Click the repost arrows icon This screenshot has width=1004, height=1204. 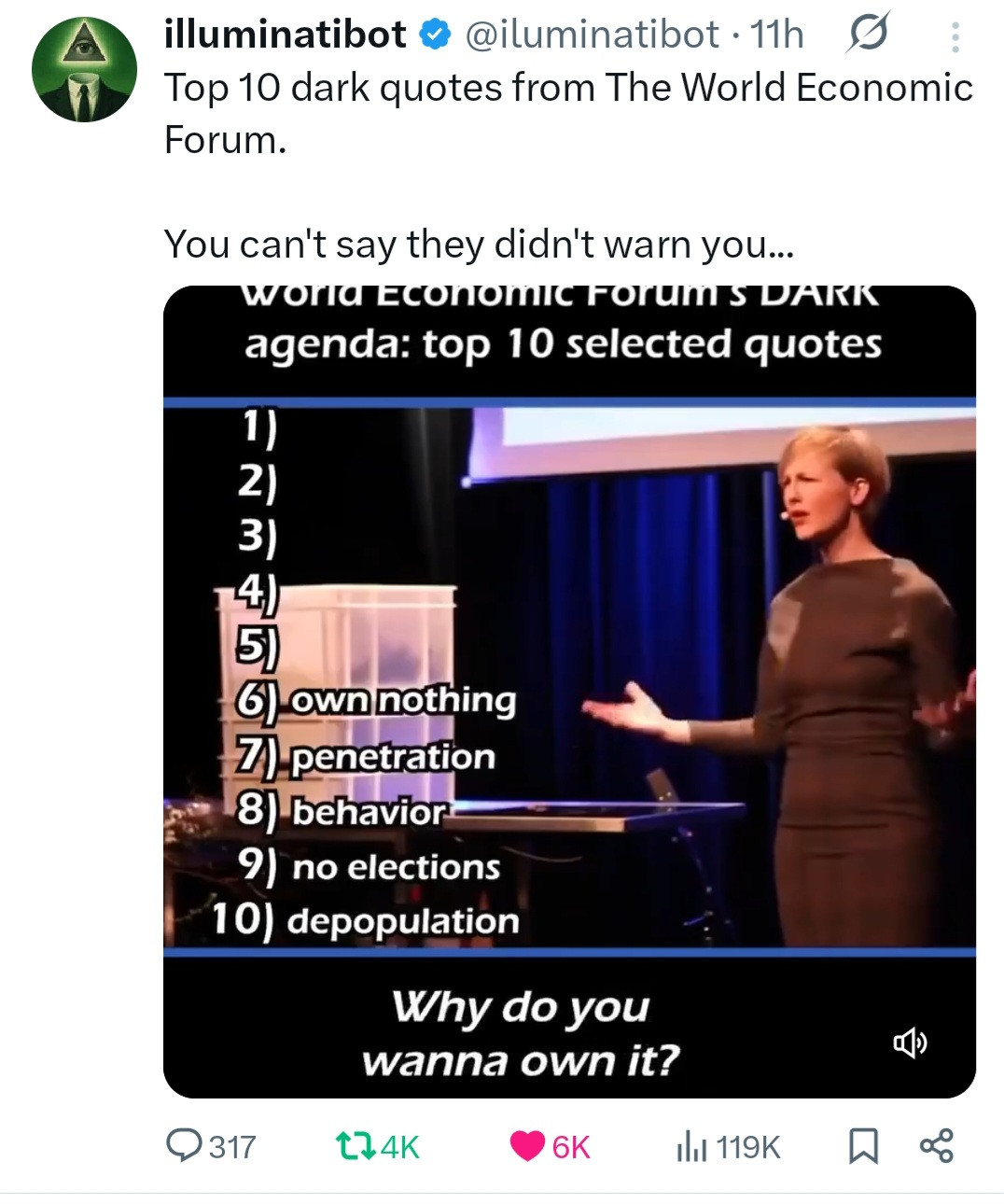pyautogui.click(x=353, y=1145)
